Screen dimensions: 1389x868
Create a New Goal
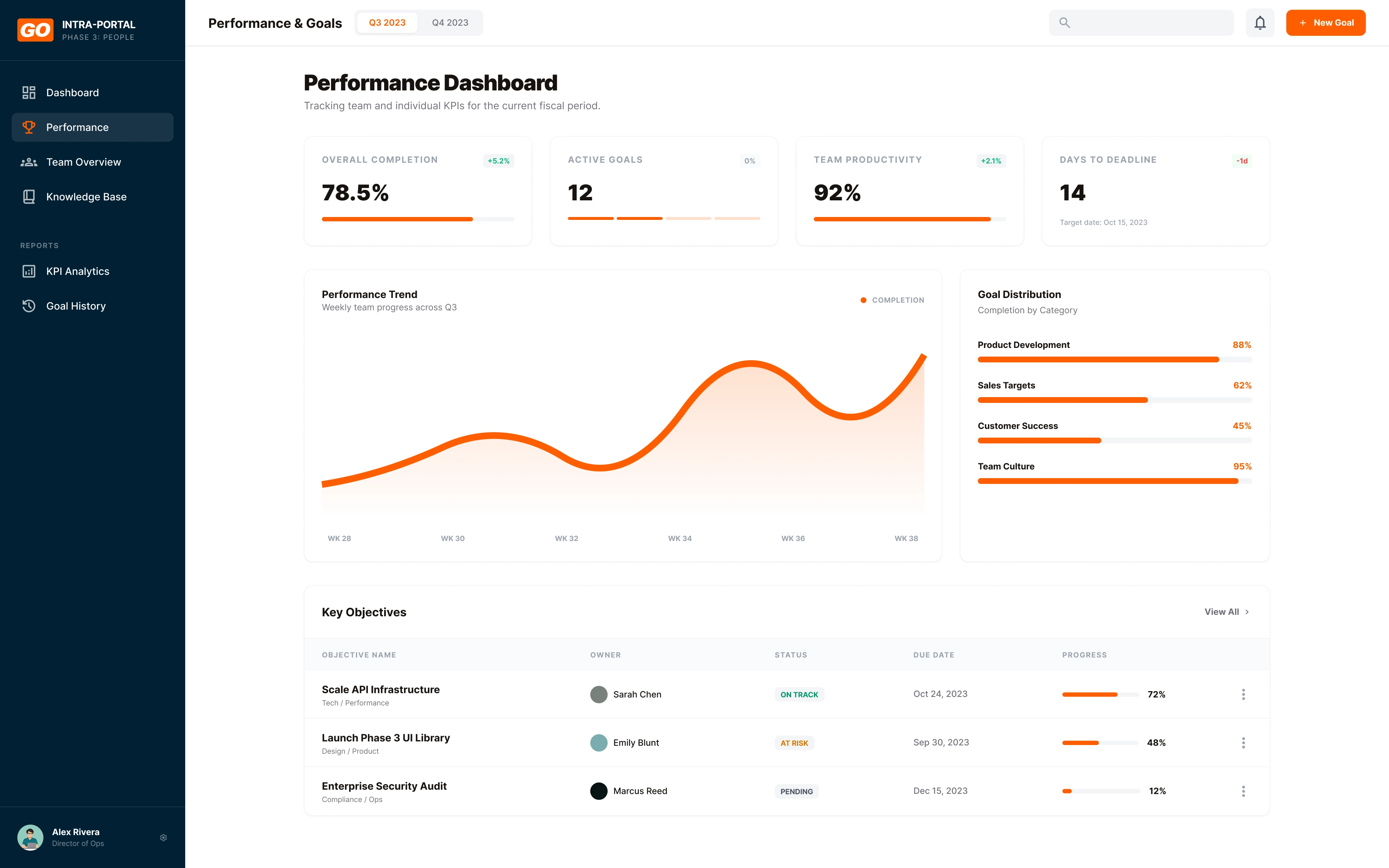pos(1325,23)
